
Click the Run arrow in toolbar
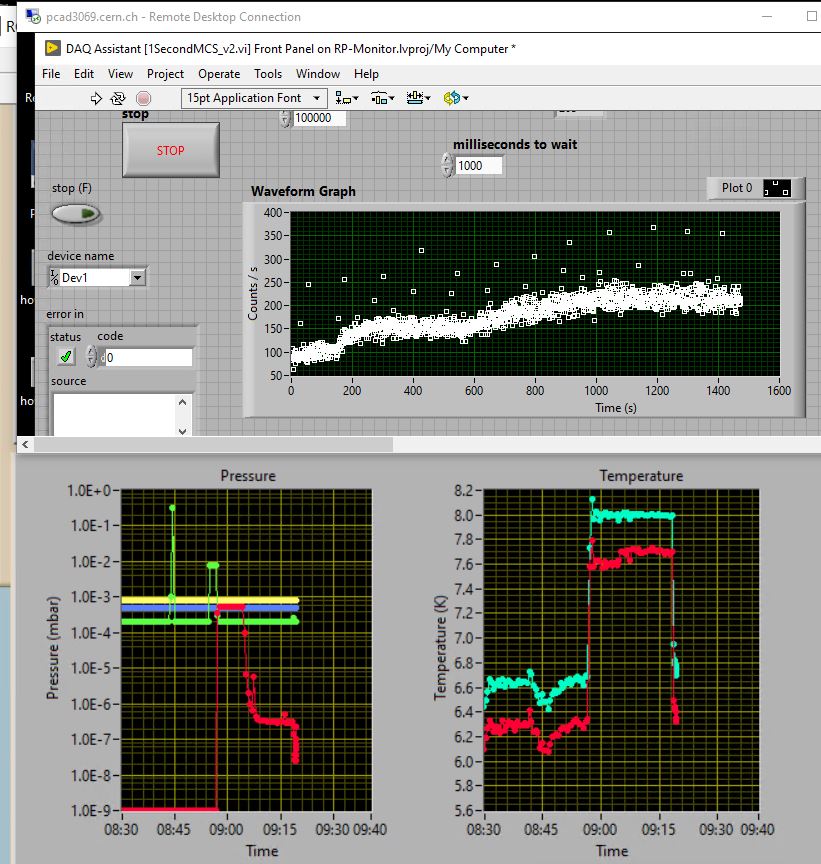click(97, 98)
